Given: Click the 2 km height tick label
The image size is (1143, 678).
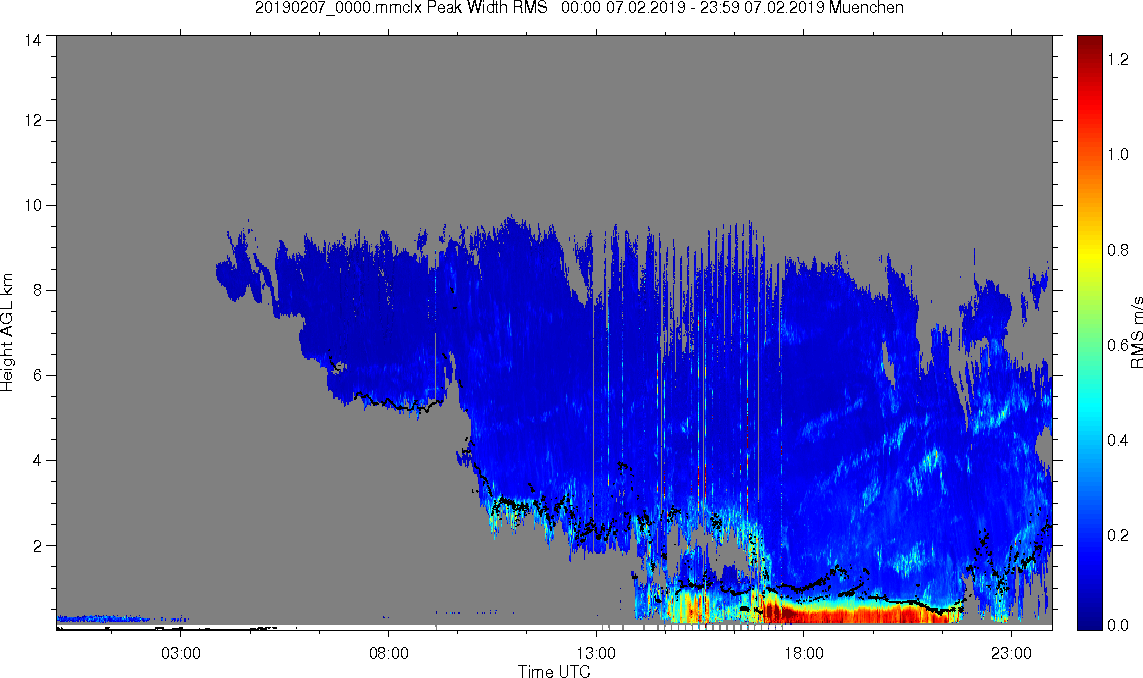Looking at the screenshot, I should click(x=37, y=545).
